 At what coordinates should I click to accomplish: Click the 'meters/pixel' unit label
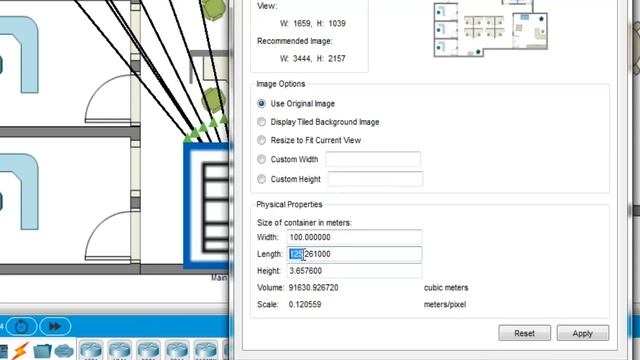pos(445,304)
